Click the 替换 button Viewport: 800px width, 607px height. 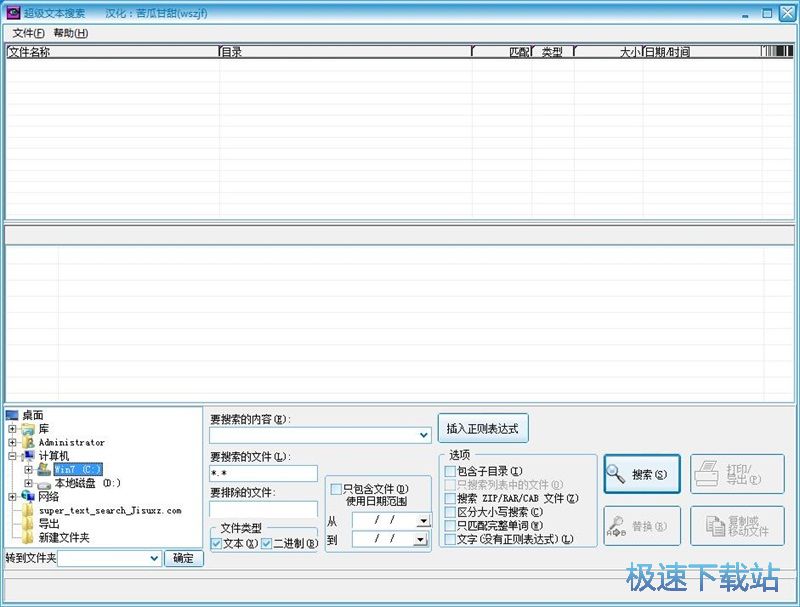click(642, 526)
